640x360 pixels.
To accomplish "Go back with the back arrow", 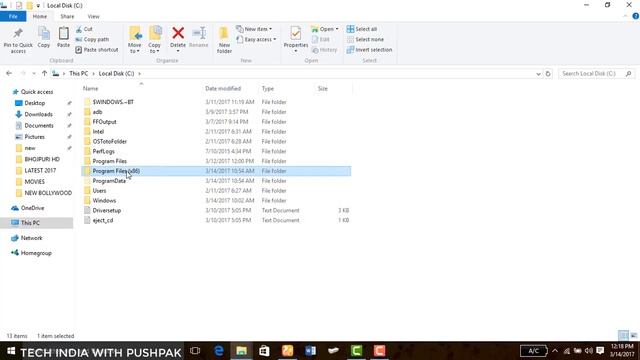I will (x=9, y=73).
